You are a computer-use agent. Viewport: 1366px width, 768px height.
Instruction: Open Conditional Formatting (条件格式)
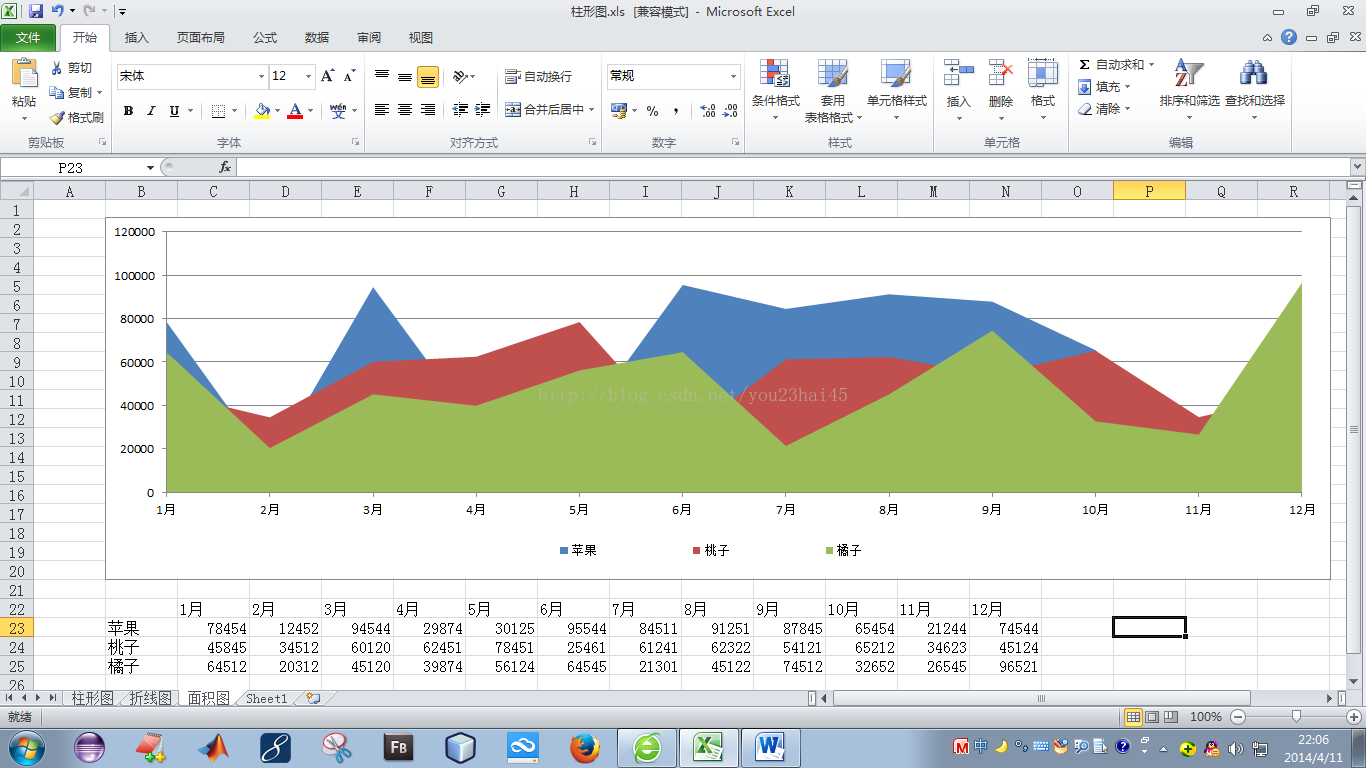click(x=775, y=89)
